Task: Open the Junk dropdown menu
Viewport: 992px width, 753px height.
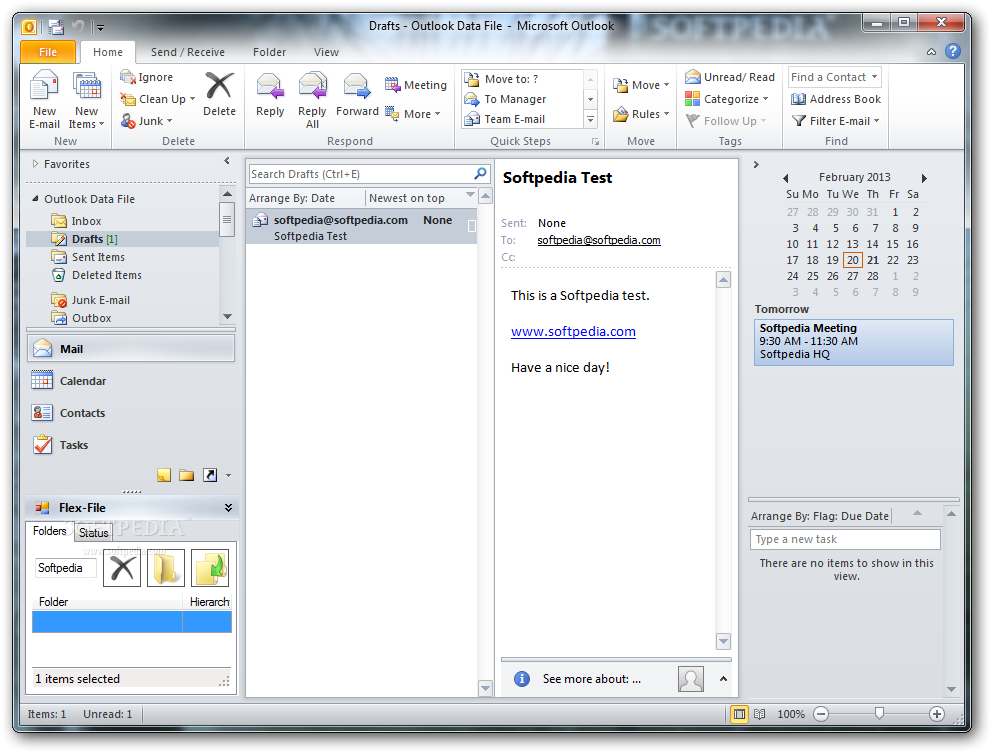Action: [x=170, y=121]
